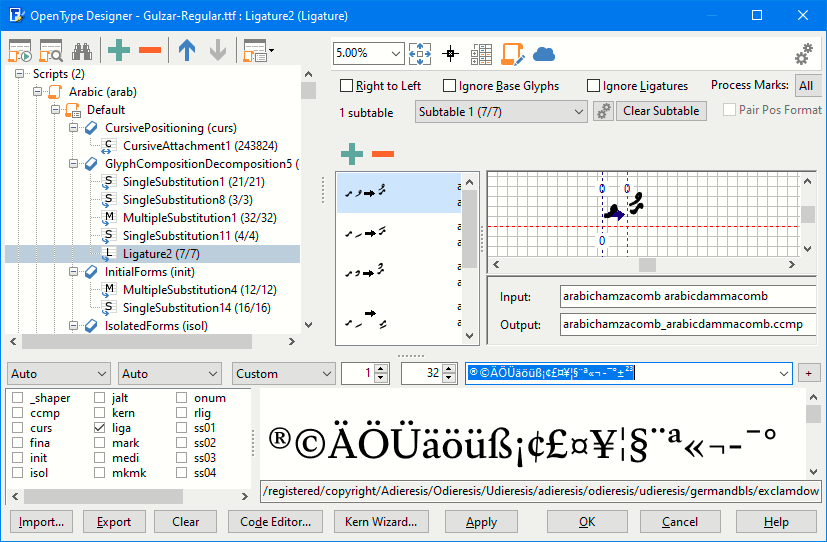Click the MultipleSubstitution1 M lookup icon

(109, 218)
